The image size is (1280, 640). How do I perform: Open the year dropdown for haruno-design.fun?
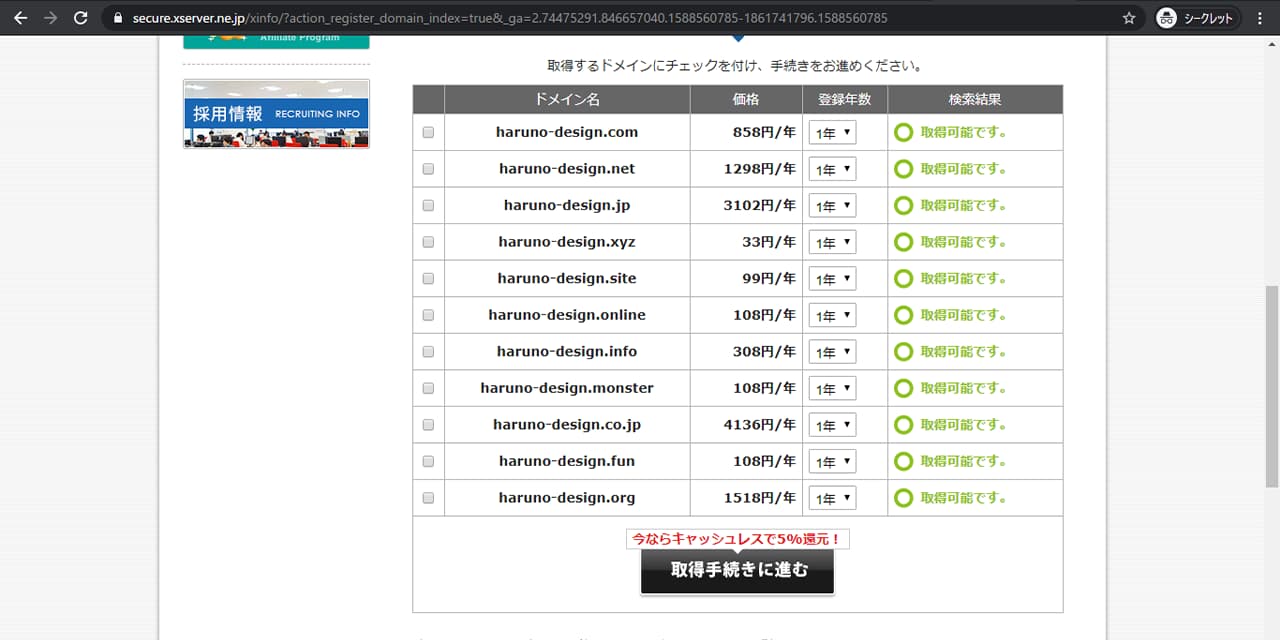coord(832,461)
